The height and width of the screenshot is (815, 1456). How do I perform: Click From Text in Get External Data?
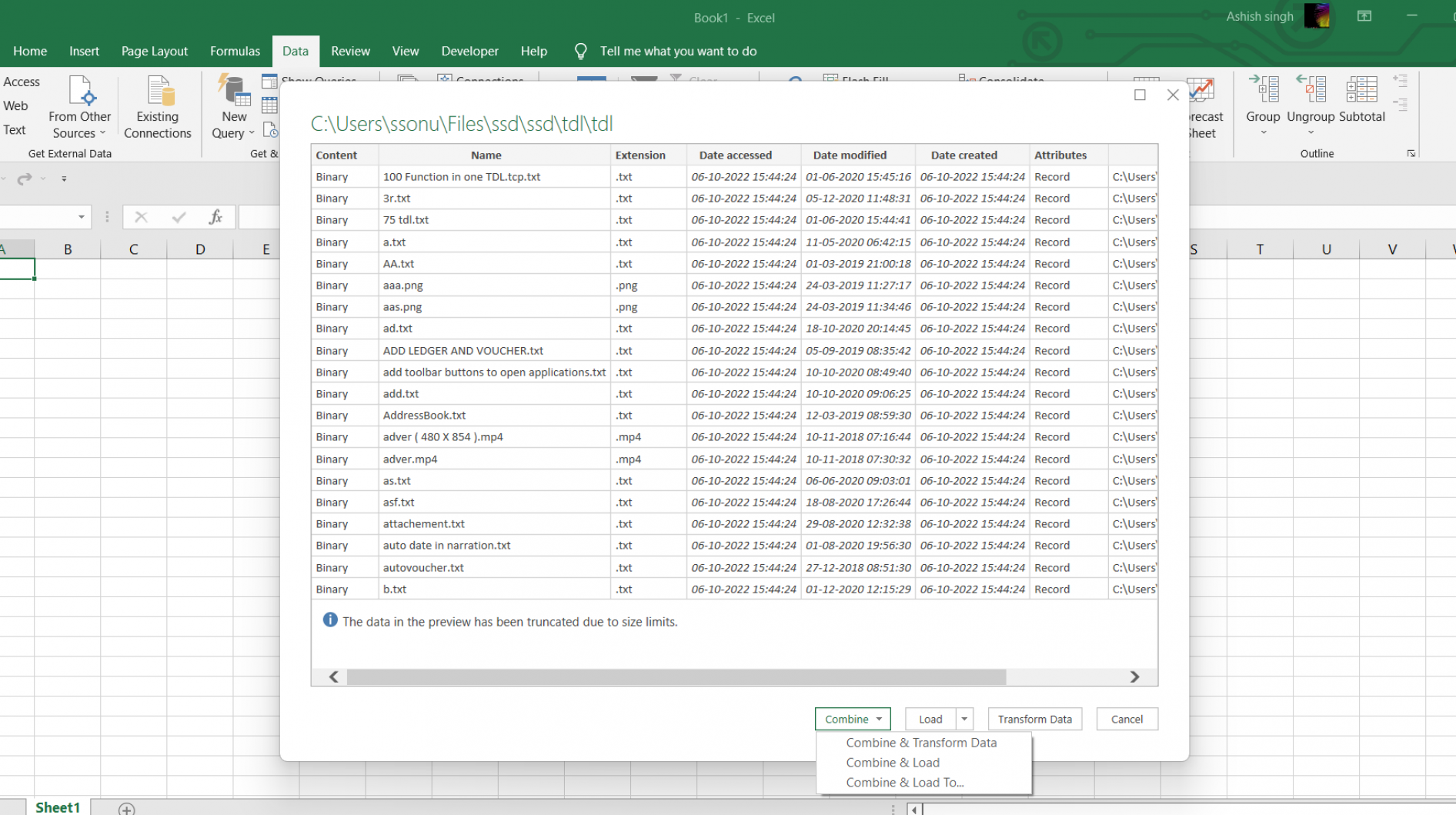(15, 129)
